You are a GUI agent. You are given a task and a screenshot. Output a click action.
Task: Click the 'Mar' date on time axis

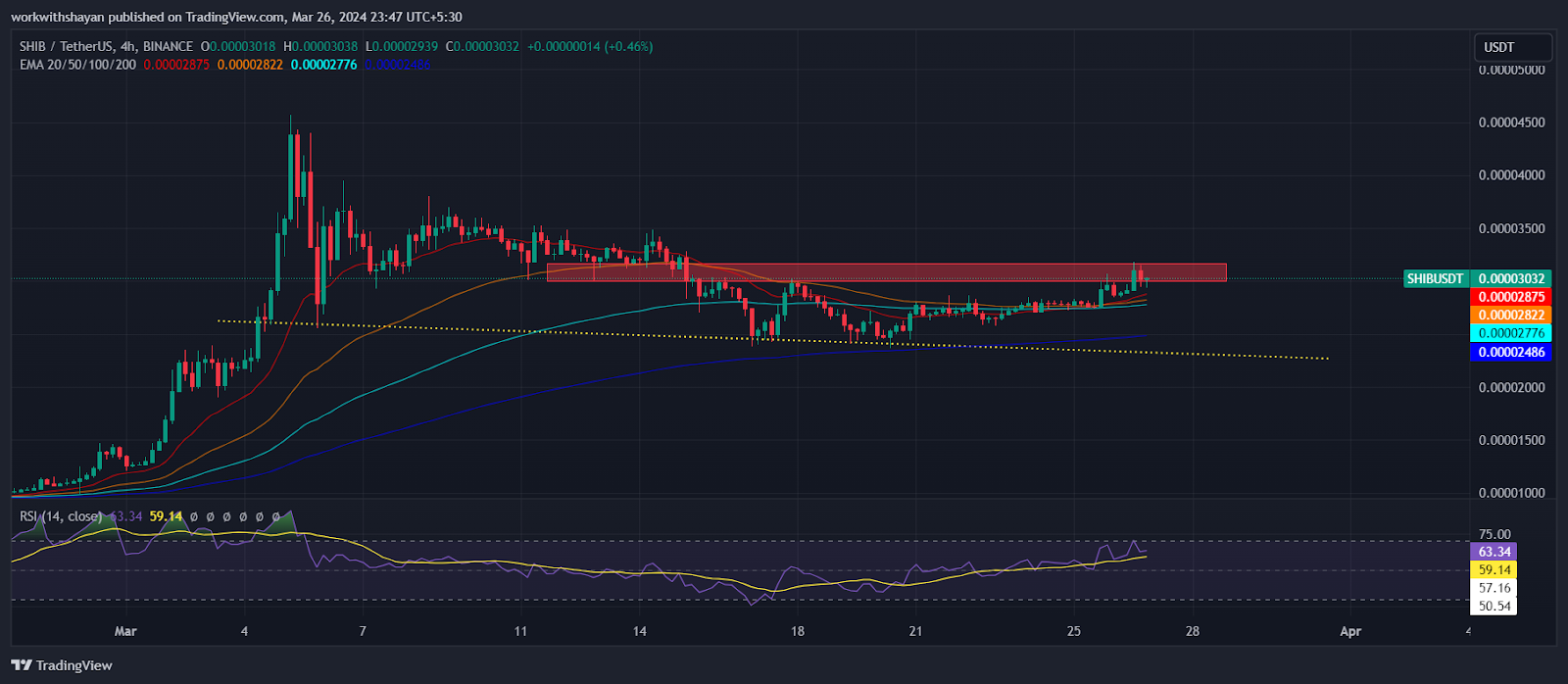pos(125,631)
